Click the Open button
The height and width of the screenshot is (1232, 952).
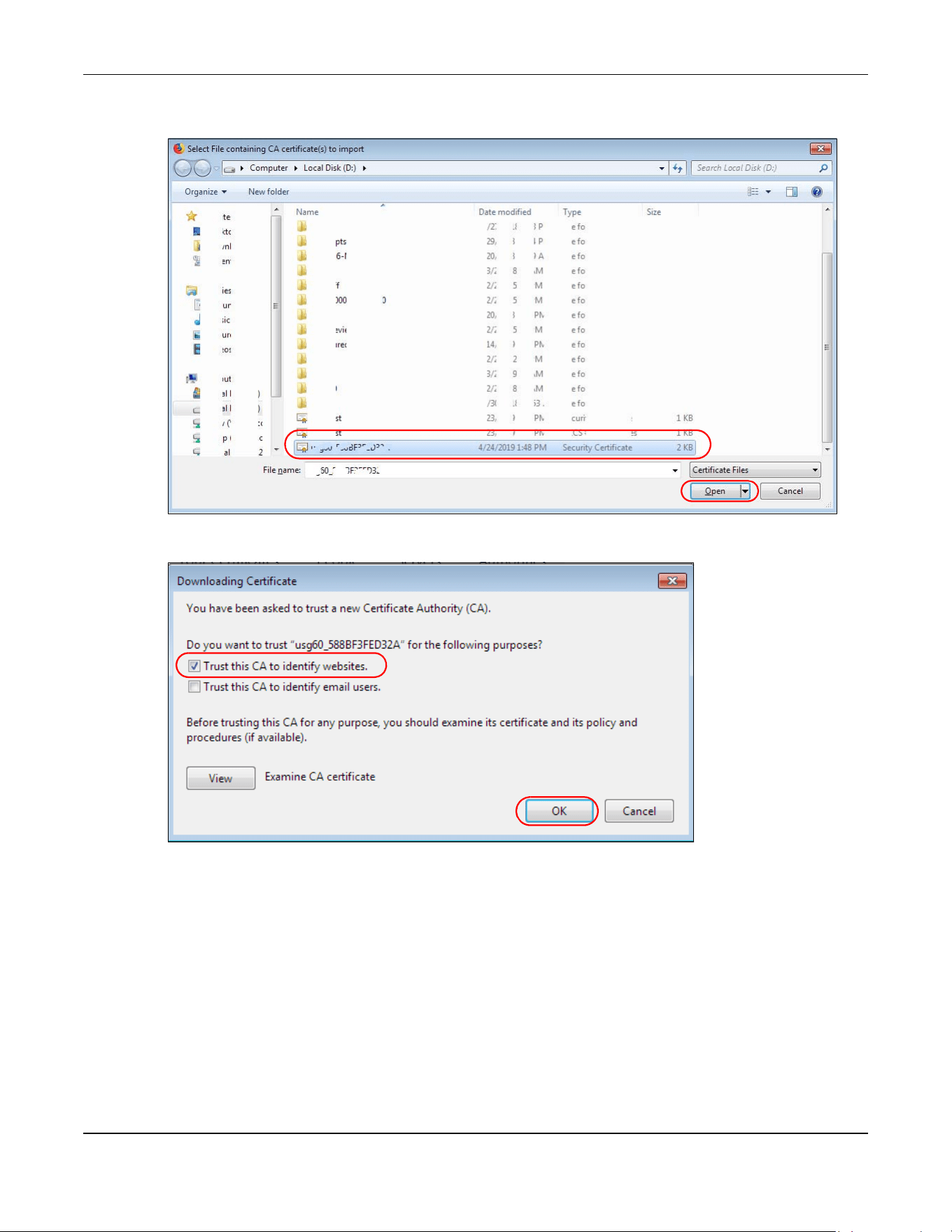(715, 491)
